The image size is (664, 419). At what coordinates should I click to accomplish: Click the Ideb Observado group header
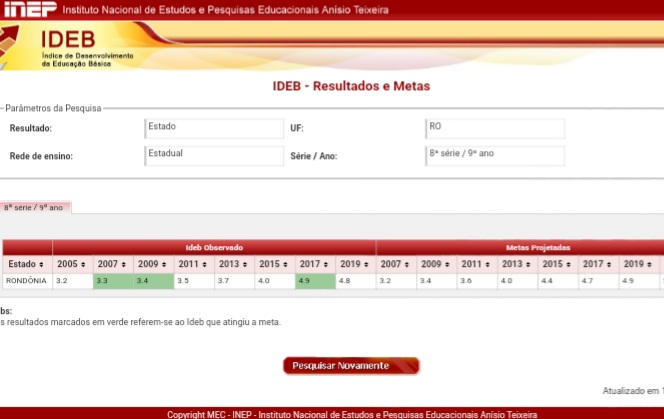[x=214, y=247]
